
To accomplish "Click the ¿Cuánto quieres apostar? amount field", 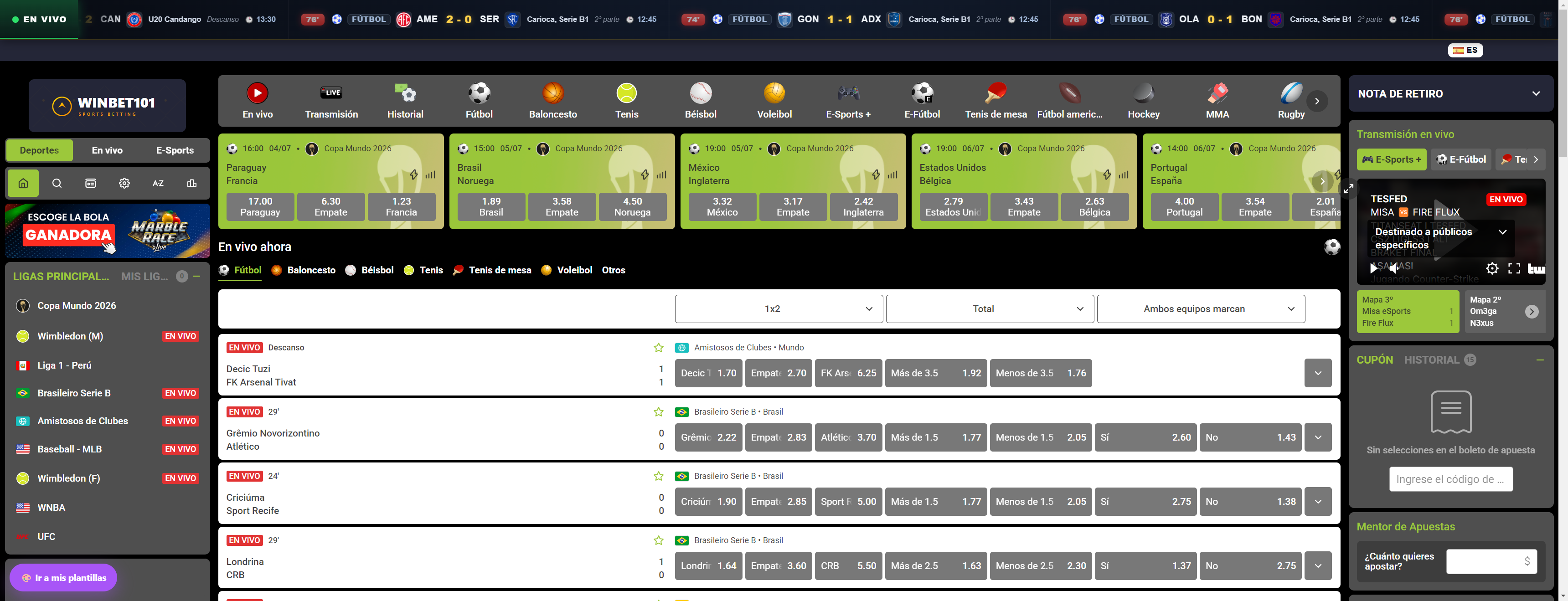I will point(1491,561).
